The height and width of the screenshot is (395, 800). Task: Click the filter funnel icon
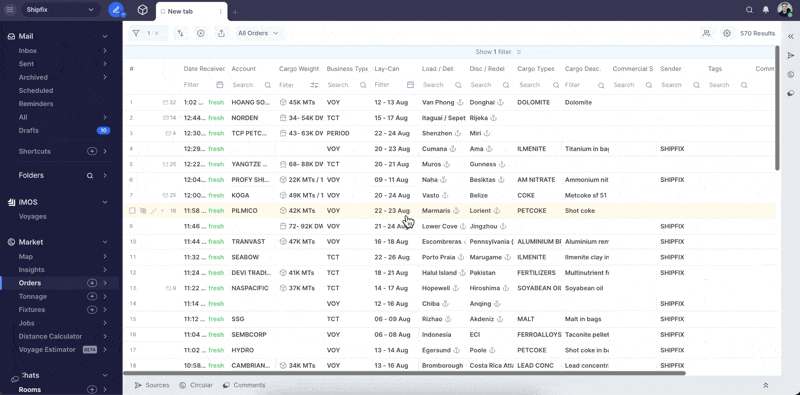[136, 33]
